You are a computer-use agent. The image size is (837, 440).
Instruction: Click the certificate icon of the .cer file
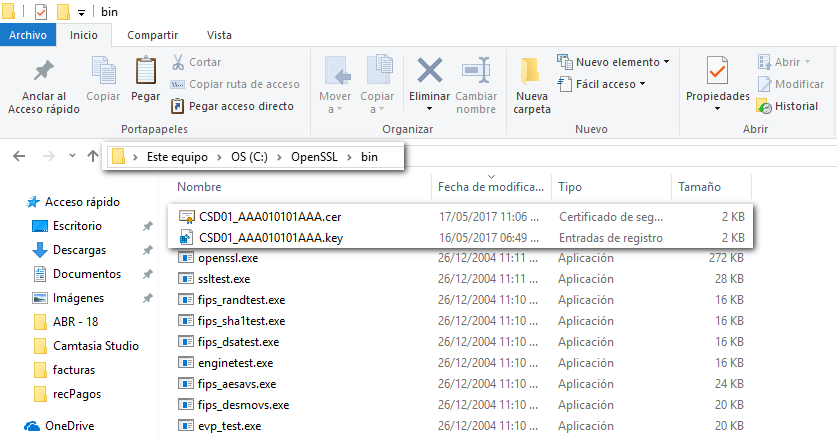click(186, 217)
